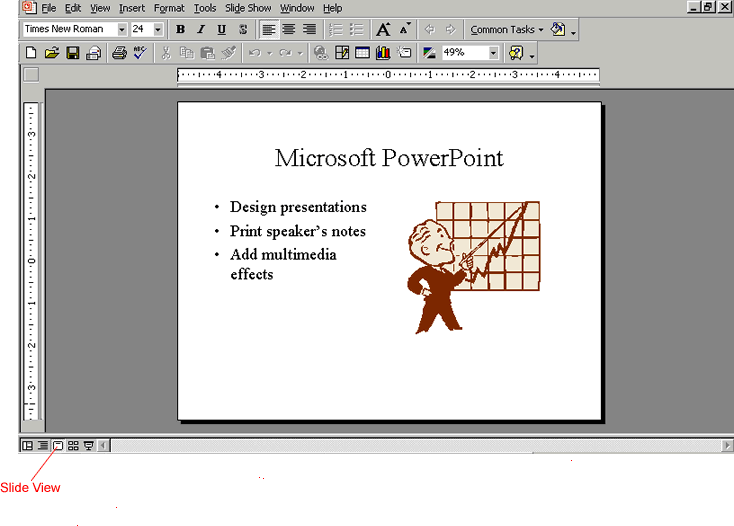Enable center text alignment
This screenshot has height=526, width=734.
click(289, 30)
